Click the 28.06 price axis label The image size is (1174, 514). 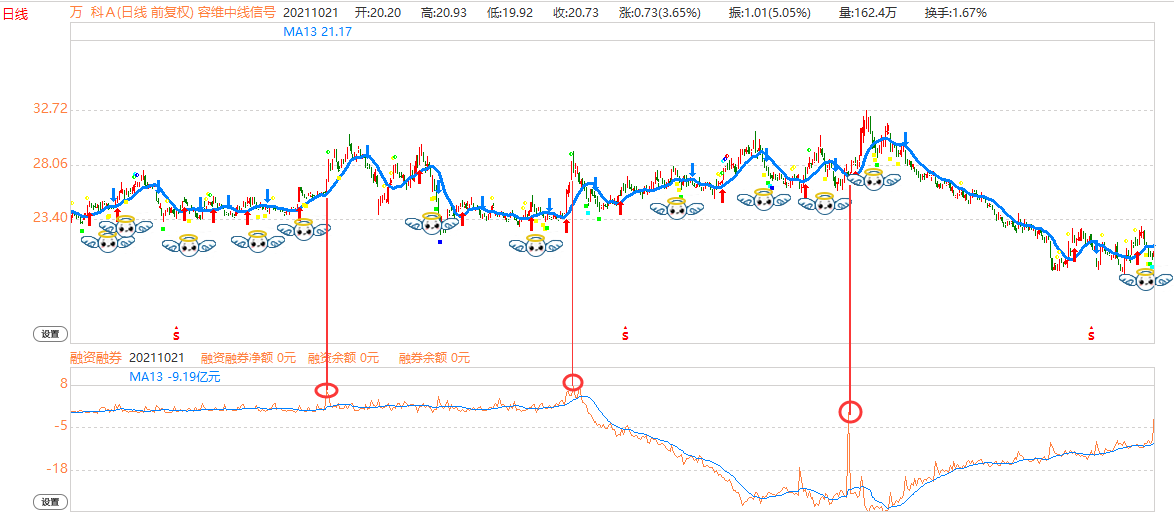pos(50,164)
